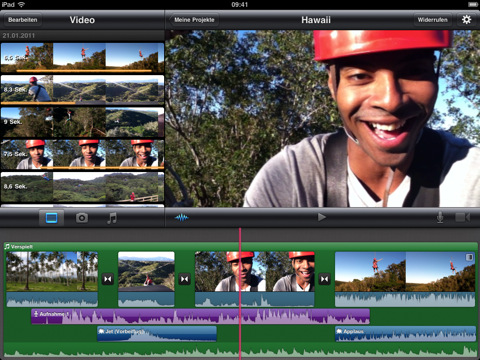The width and height of the screenshot is (480, 360).
Task: Click the Wi-Fi icon in status bar
Action: pyautogui.click(x=21, y=4)
